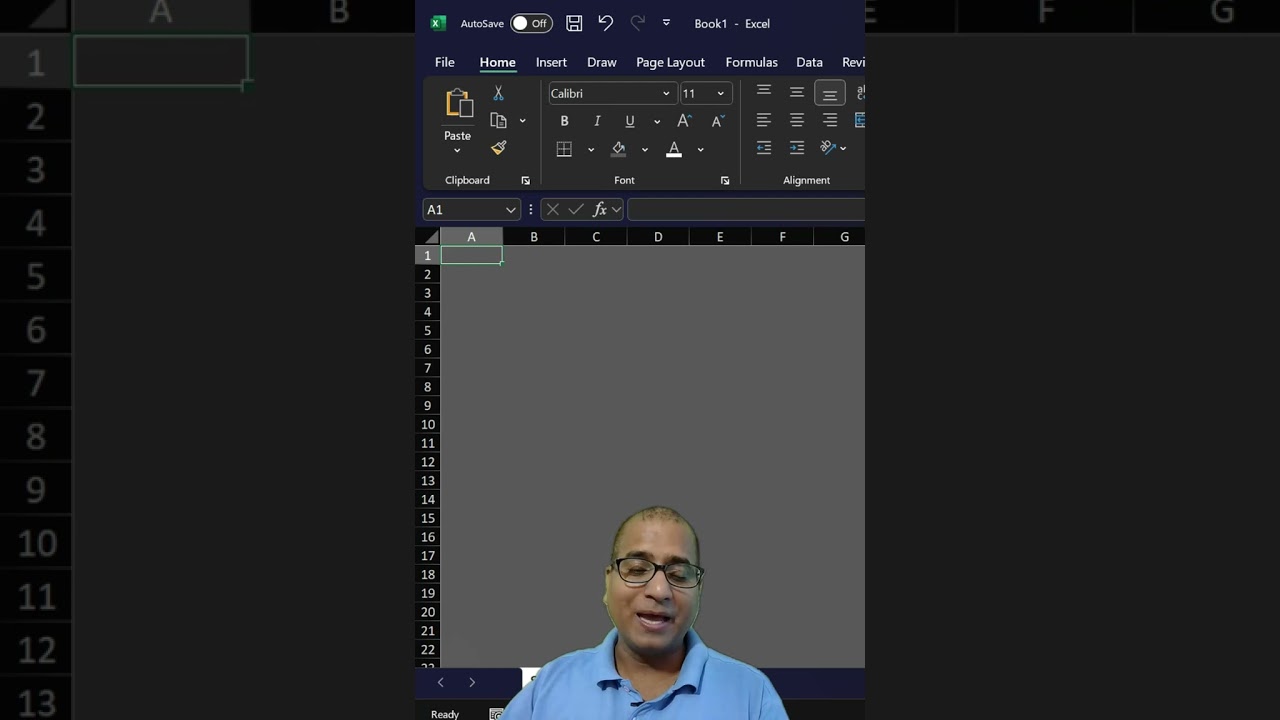Open the Copy options dropdown arrow
Image resolution: width=1280 pixels, height=720 pixels.
tap(522, 121)
